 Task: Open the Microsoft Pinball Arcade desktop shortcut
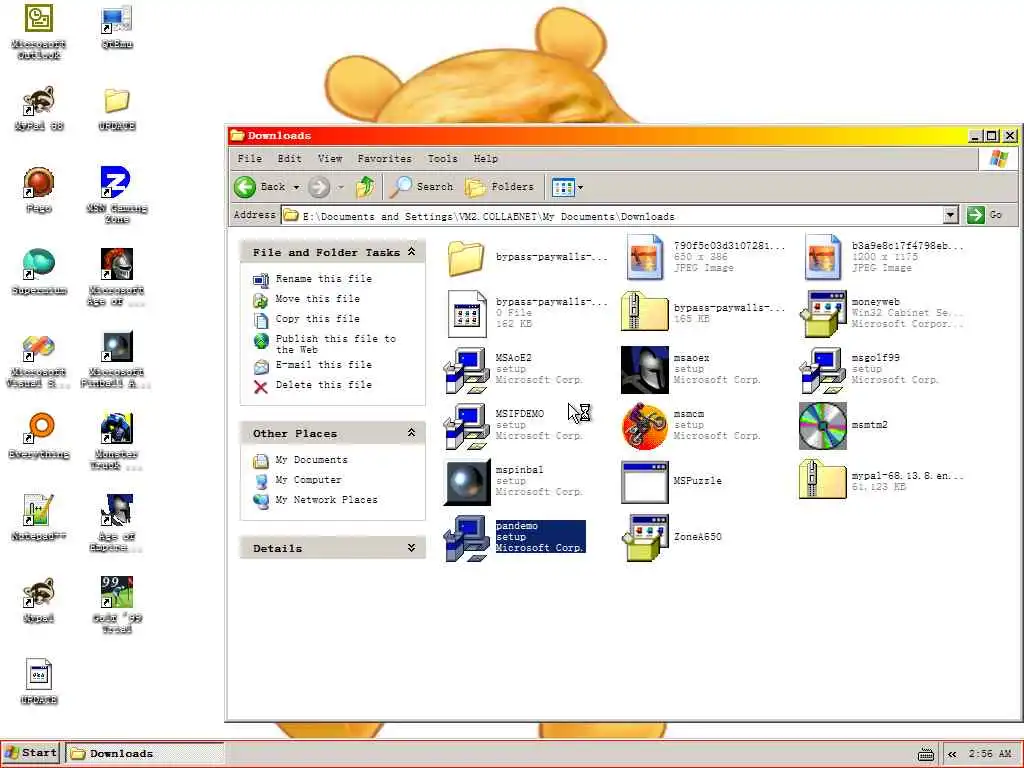click(x=117, y=359)
